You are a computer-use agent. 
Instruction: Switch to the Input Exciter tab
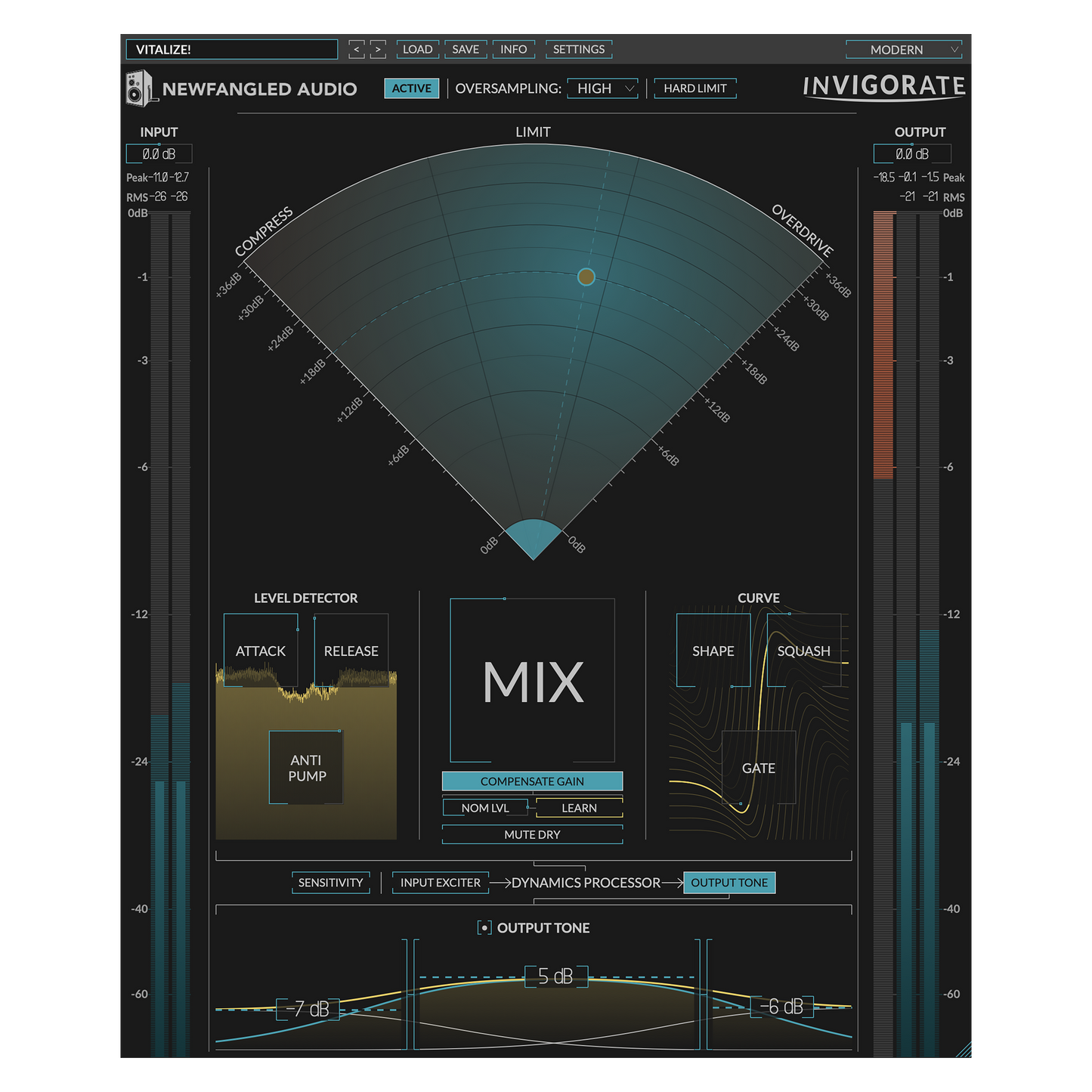coord(440,883)
